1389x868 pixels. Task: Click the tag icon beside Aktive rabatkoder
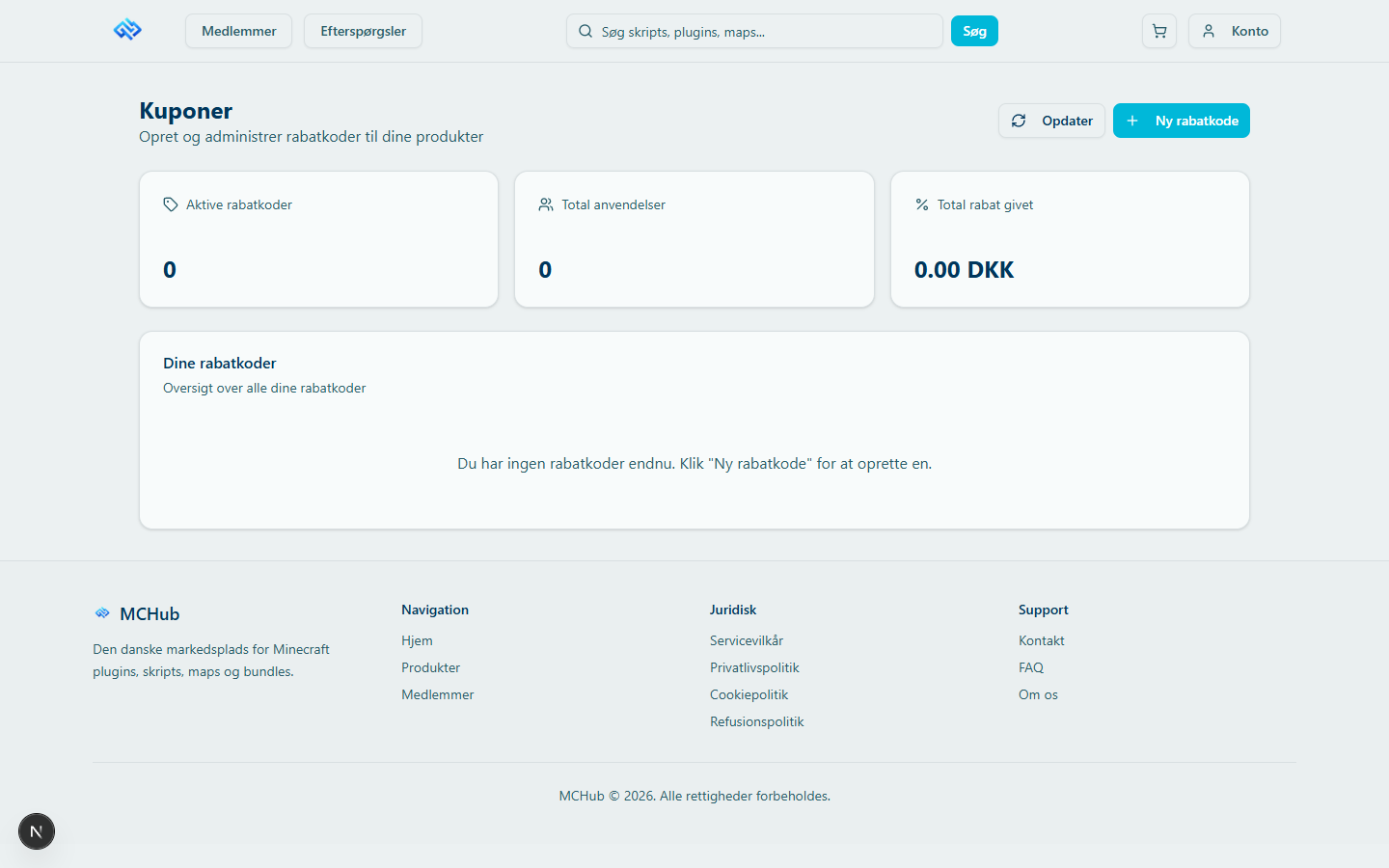tap(171, 204)
